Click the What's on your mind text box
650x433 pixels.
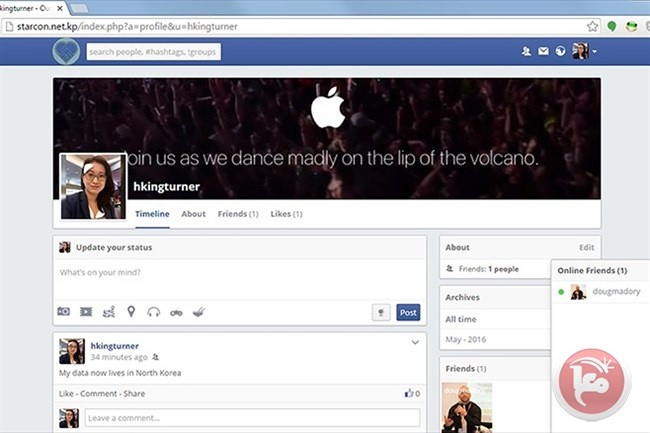[240, 279]
